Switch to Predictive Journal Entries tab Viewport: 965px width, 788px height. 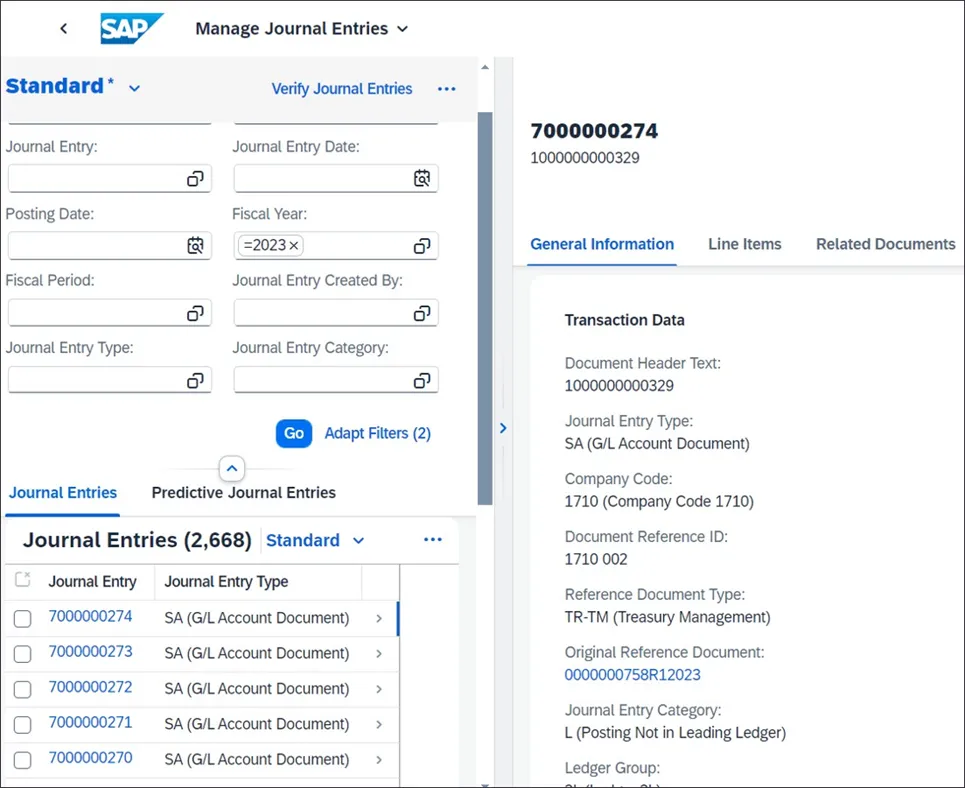click(x=244, y=493)
